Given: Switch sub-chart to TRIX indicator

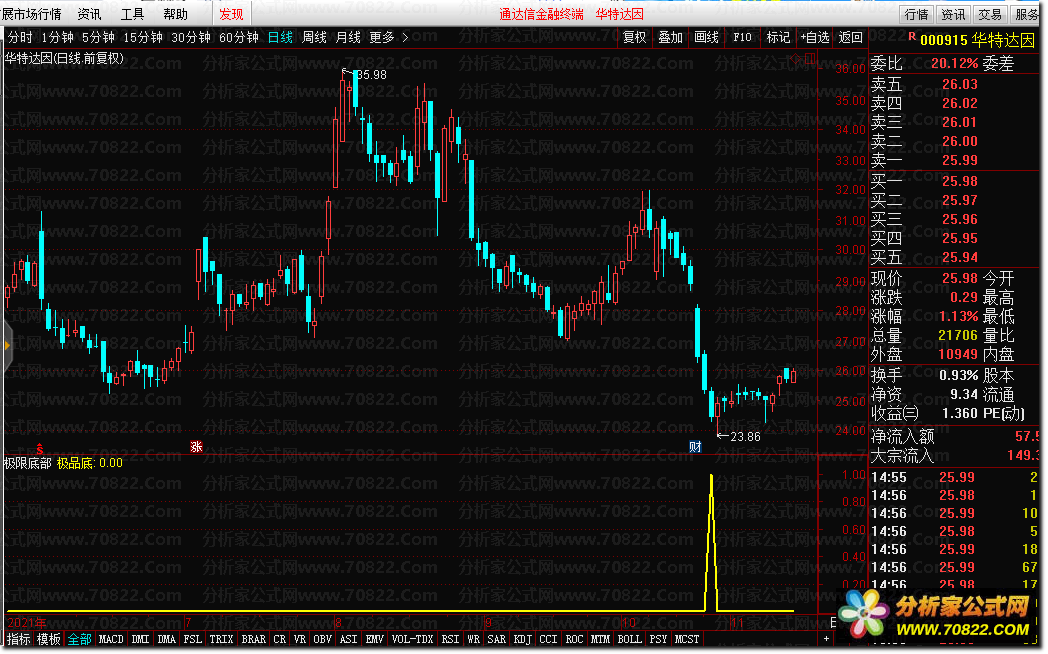Looking at the screenshot, I should [x=221, y=639].
